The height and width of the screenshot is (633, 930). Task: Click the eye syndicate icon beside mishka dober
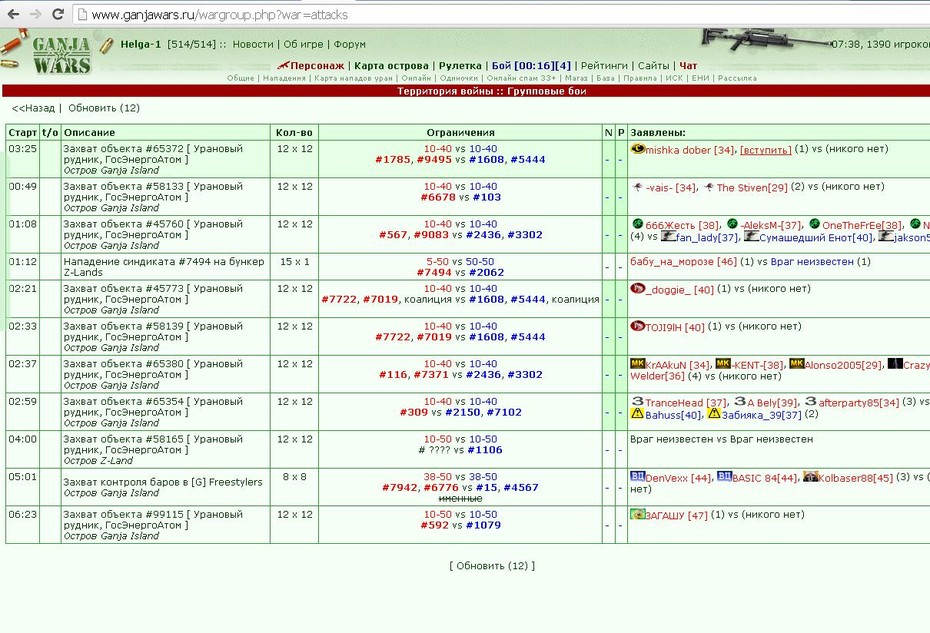pyautogui.click(x=638, y=149)
